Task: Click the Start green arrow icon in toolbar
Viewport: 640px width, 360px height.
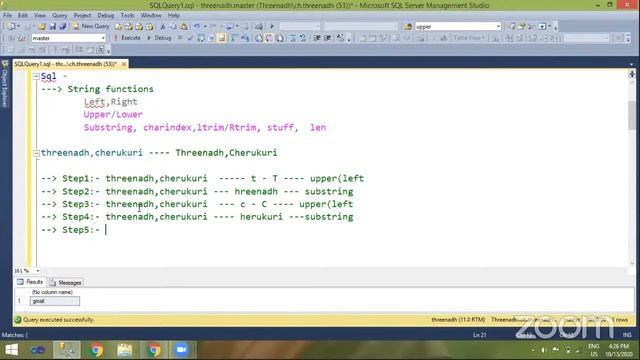Action: pos(272,27)
